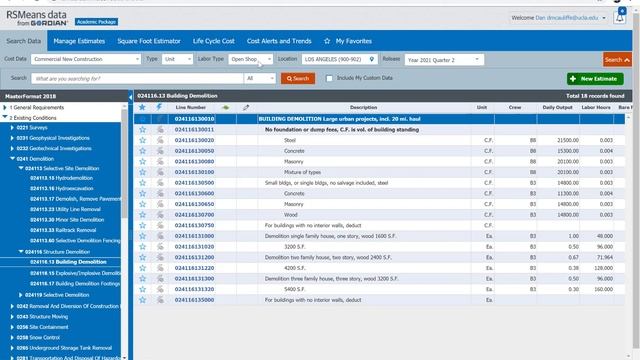Image resolution: width=640 pixels, height=360 pixels.
Task: Star line 024116130750 deduct row
Action: [x=142, y=225]
